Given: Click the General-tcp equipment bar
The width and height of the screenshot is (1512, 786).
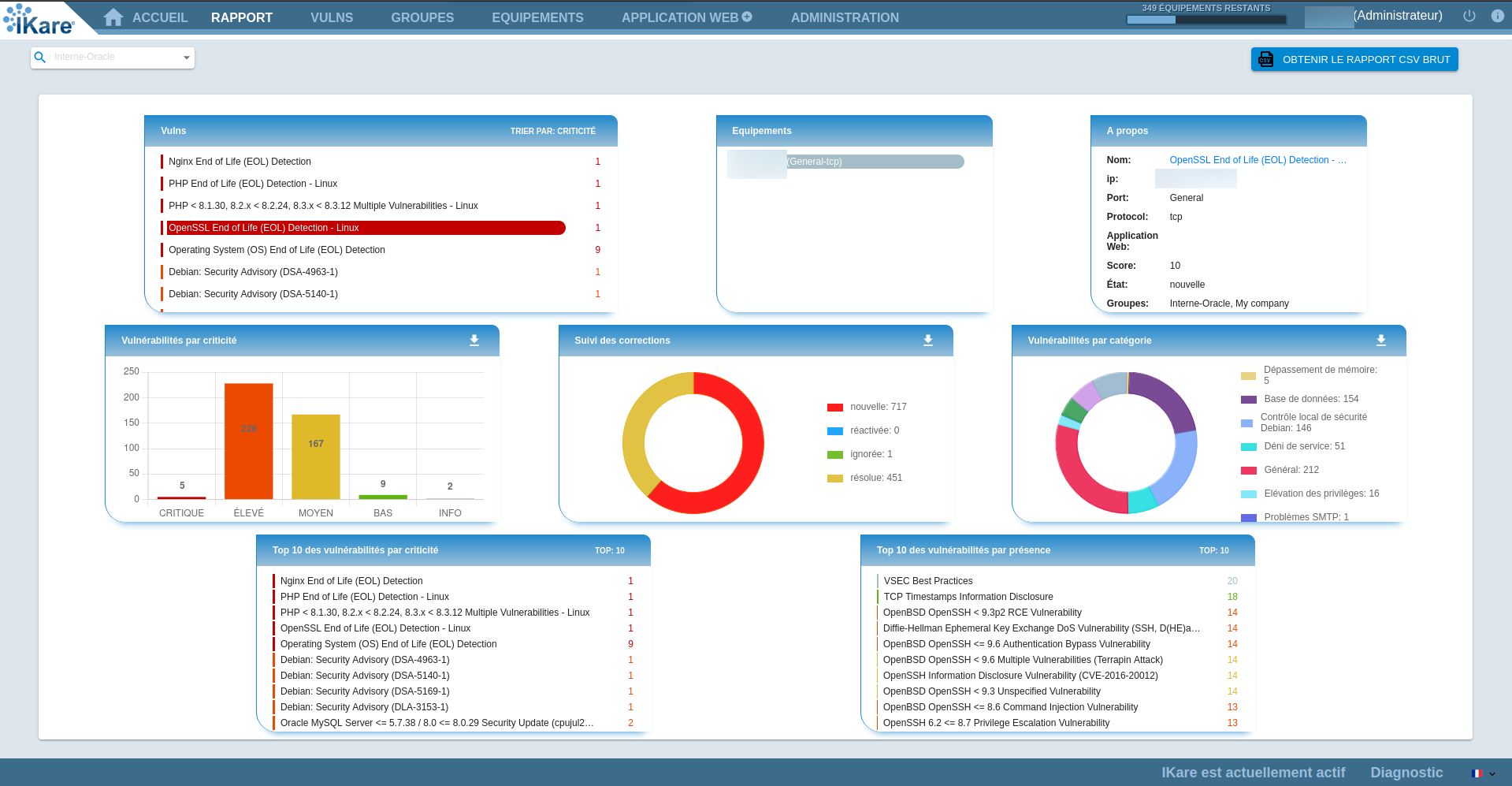Looking at the screenshot, I should 875,162.
